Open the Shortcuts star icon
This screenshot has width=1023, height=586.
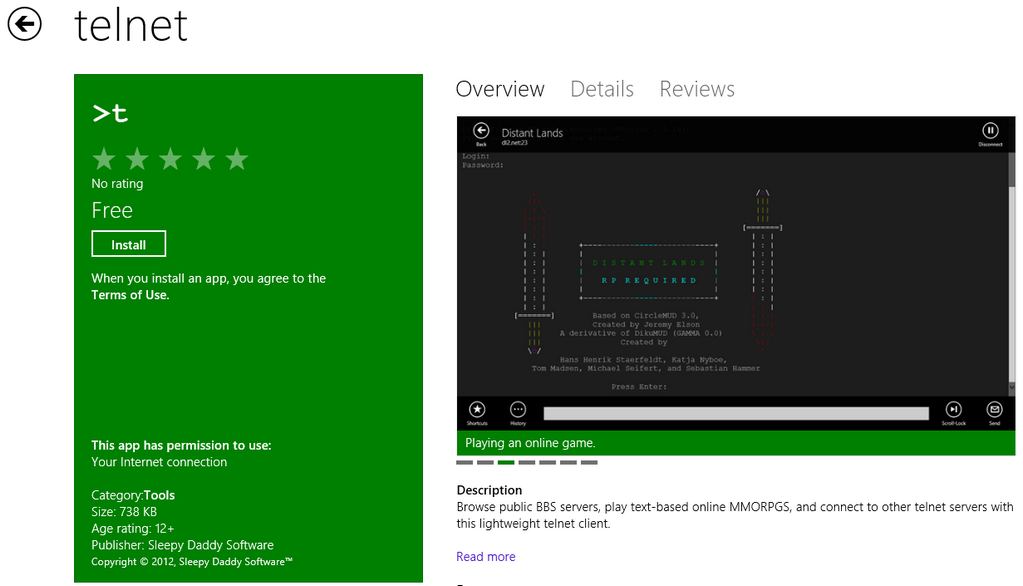coord(477,409)
